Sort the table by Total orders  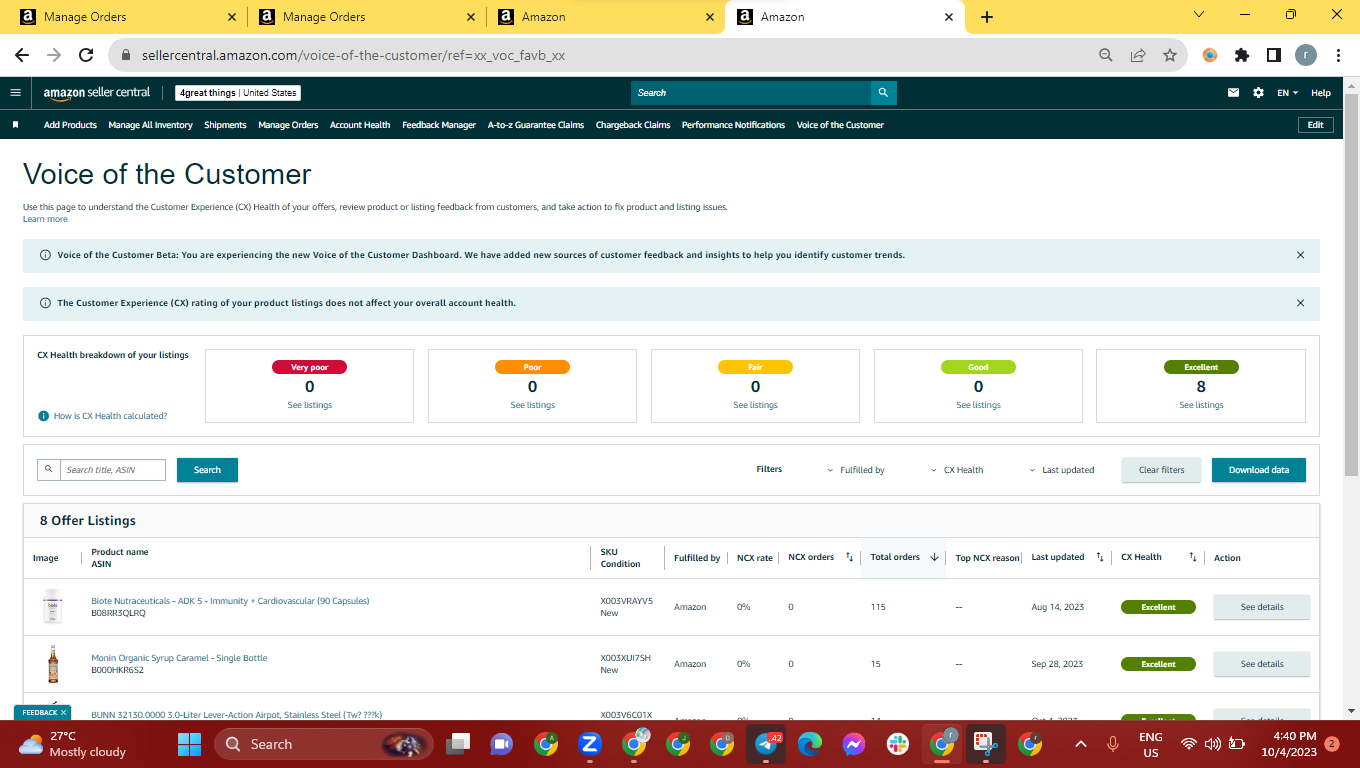[x=934, y=557]
